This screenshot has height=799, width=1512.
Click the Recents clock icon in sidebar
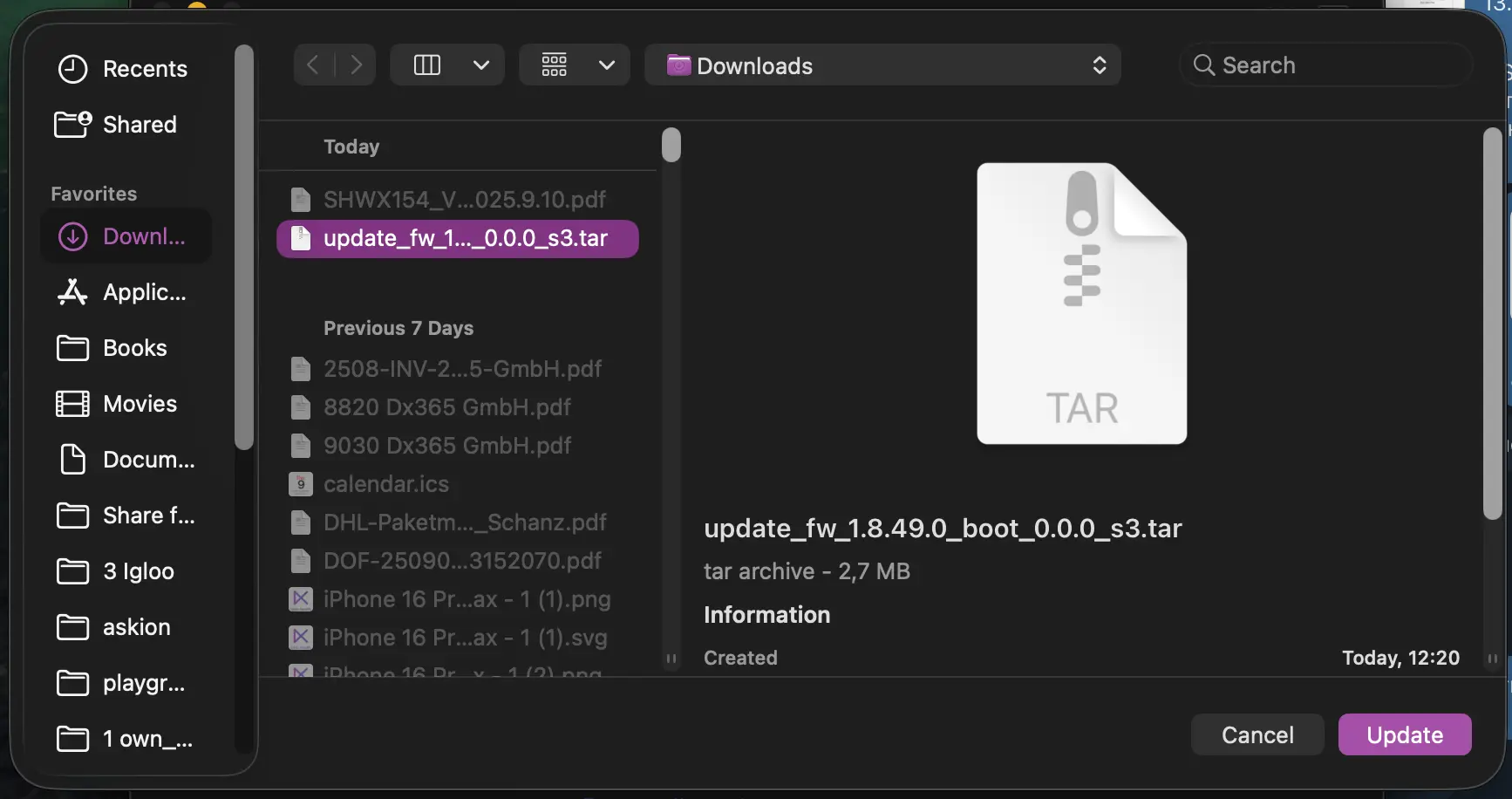[x=72, y=69]
